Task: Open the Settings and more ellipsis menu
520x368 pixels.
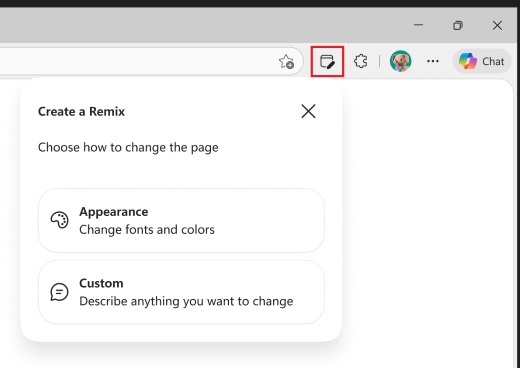Action: click(433, 61)
